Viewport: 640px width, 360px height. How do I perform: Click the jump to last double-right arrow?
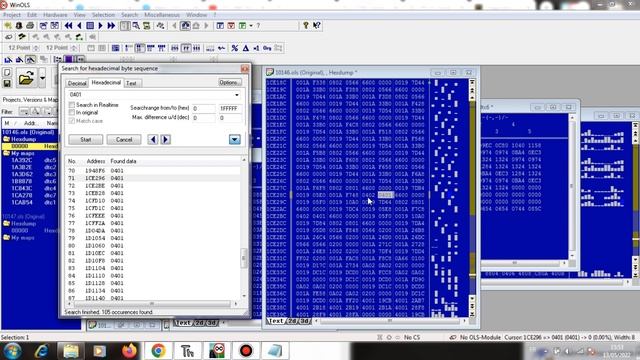coord(111,26)
